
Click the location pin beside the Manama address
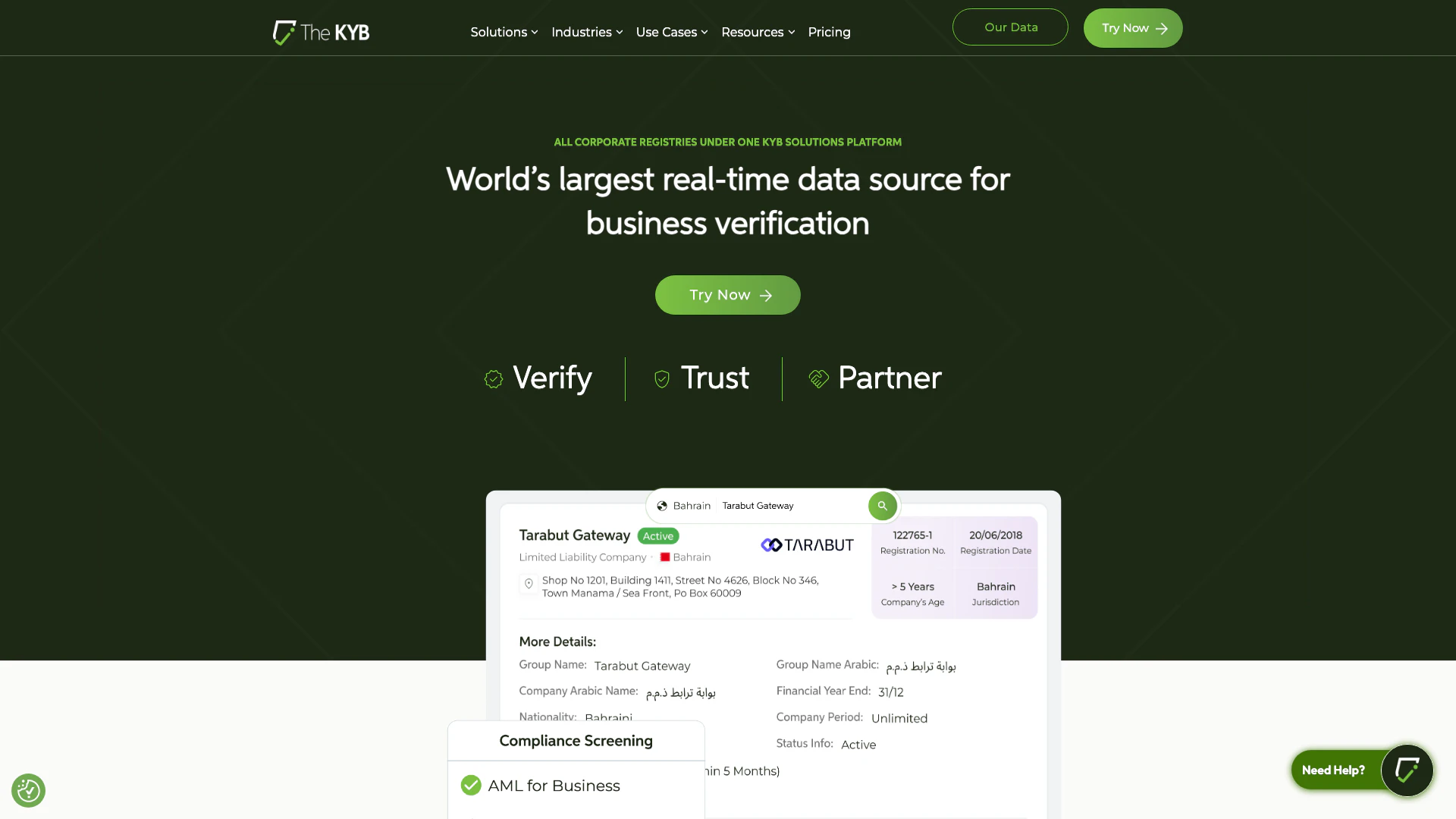[x=529, y=585]
